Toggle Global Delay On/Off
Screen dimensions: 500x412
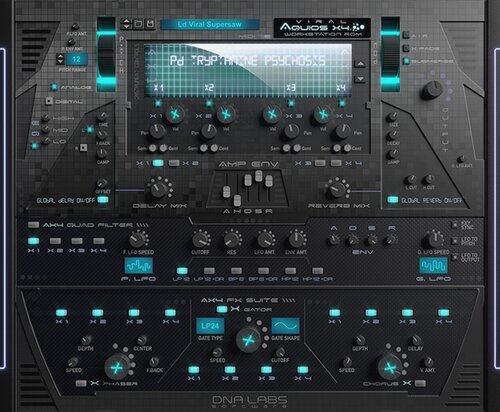[103, 200]
